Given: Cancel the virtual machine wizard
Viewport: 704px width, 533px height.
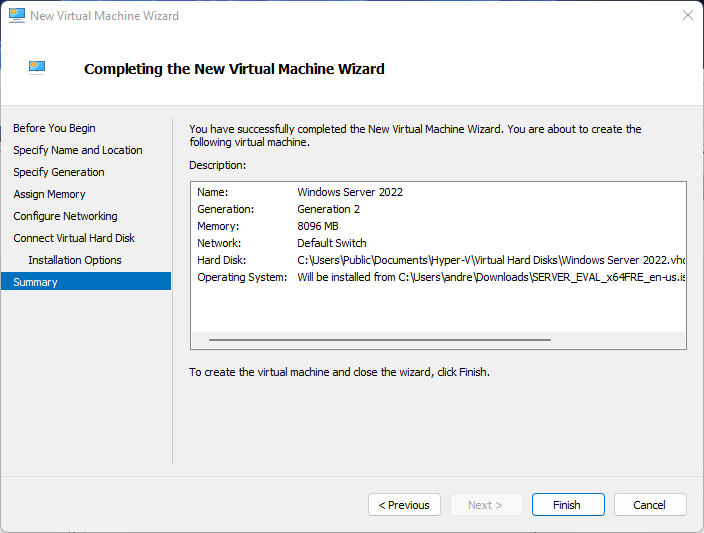Looking at the screenshot, I should [650, 505].
